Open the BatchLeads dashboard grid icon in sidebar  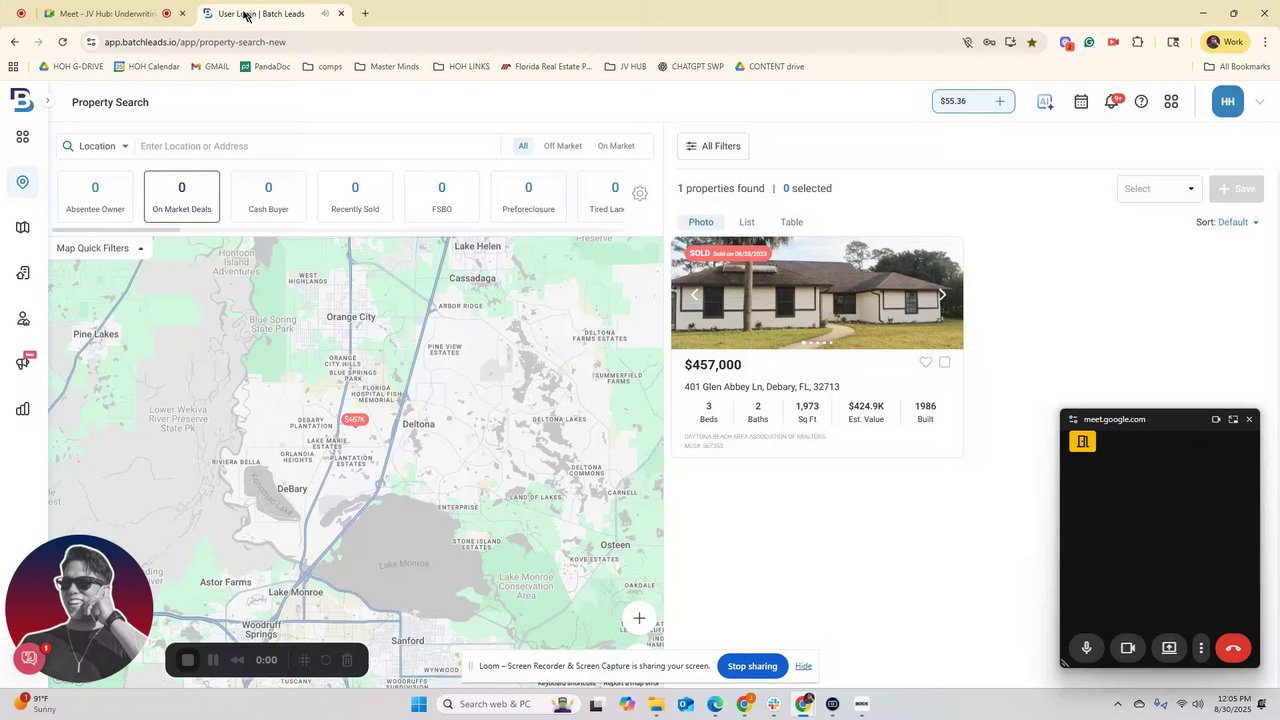(x=22, y=137)
